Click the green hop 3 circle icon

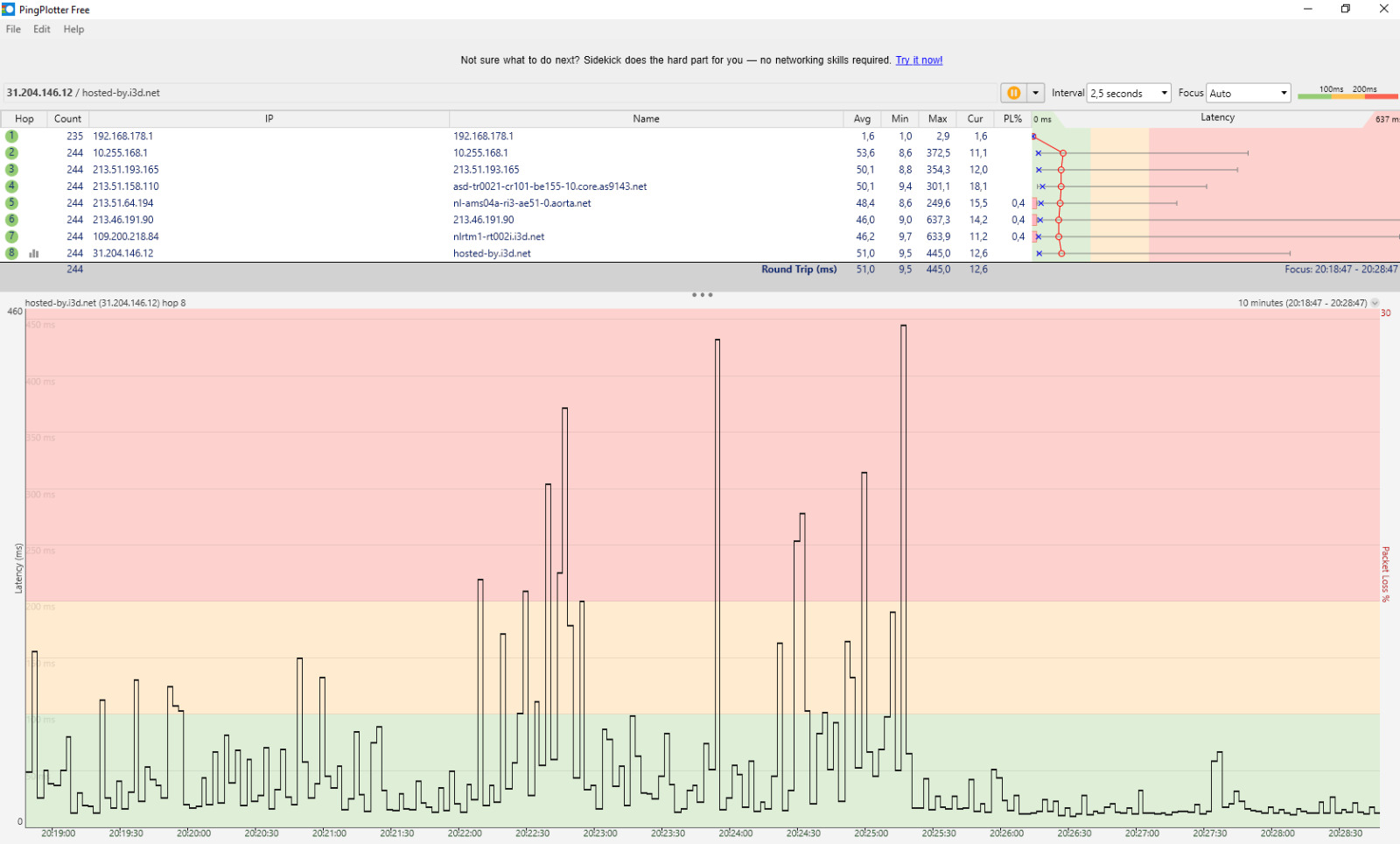click(11, 170)
